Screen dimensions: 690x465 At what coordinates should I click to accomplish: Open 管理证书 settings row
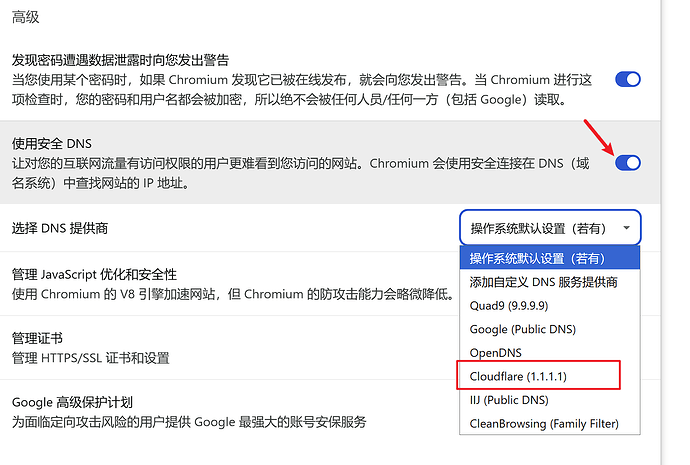pyautogui.click(x=229, y=348)
